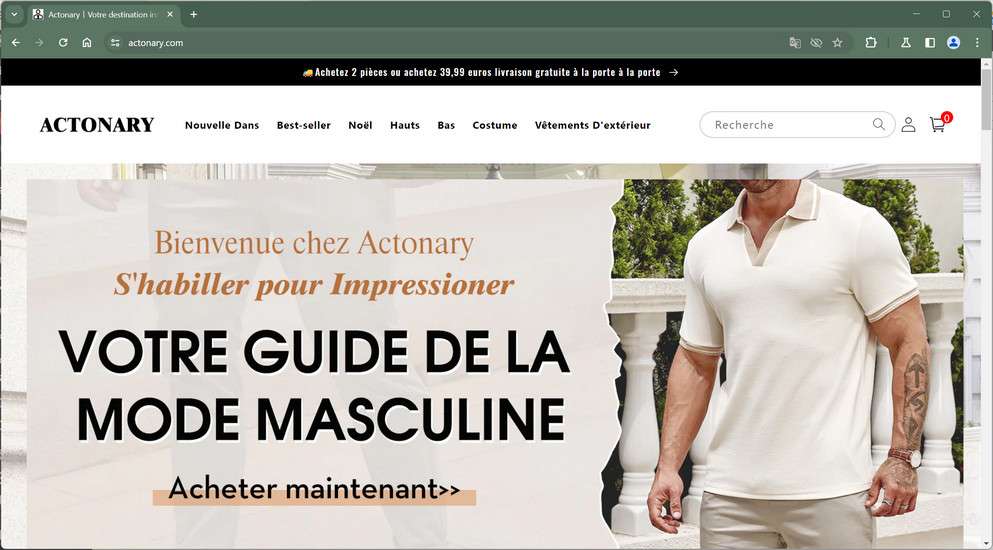Viewport: 993px width, 550px height.
Task: Open the Best-seller menu item
Action: (x=303, y=125)
